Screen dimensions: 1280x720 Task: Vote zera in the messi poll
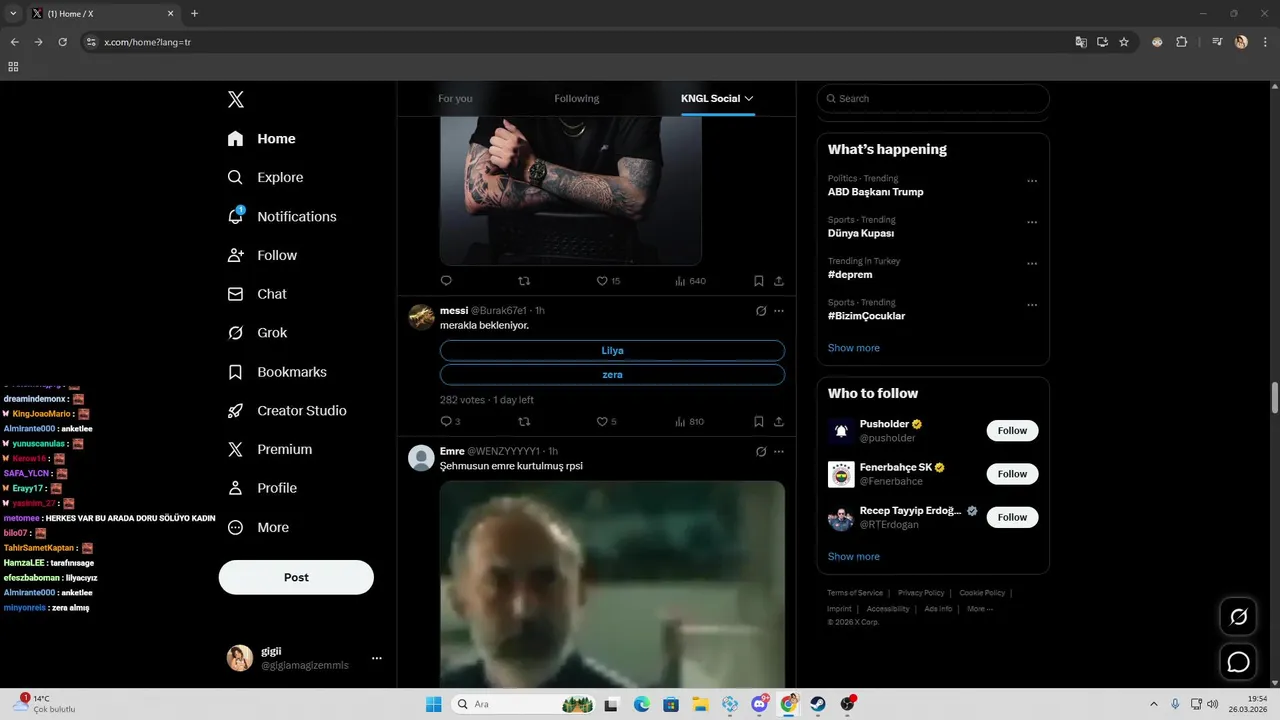(612, 375)
